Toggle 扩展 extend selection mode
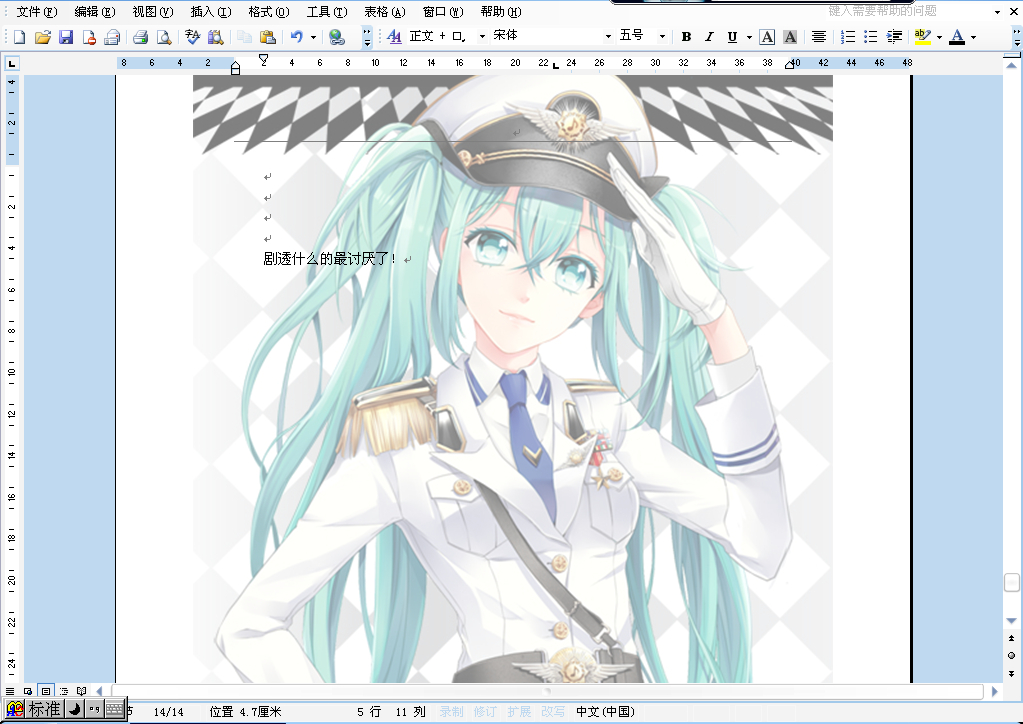Image resolution: width=1023 pixels, height=724 pixels. (x=519, y=712)
